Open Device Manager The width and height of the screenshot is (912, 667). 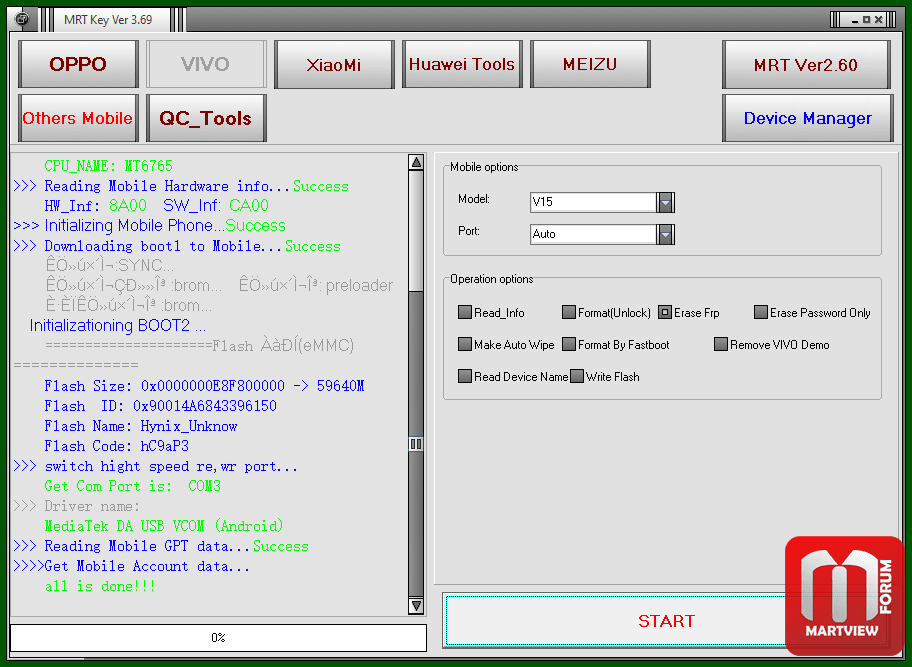coord(807,118)
